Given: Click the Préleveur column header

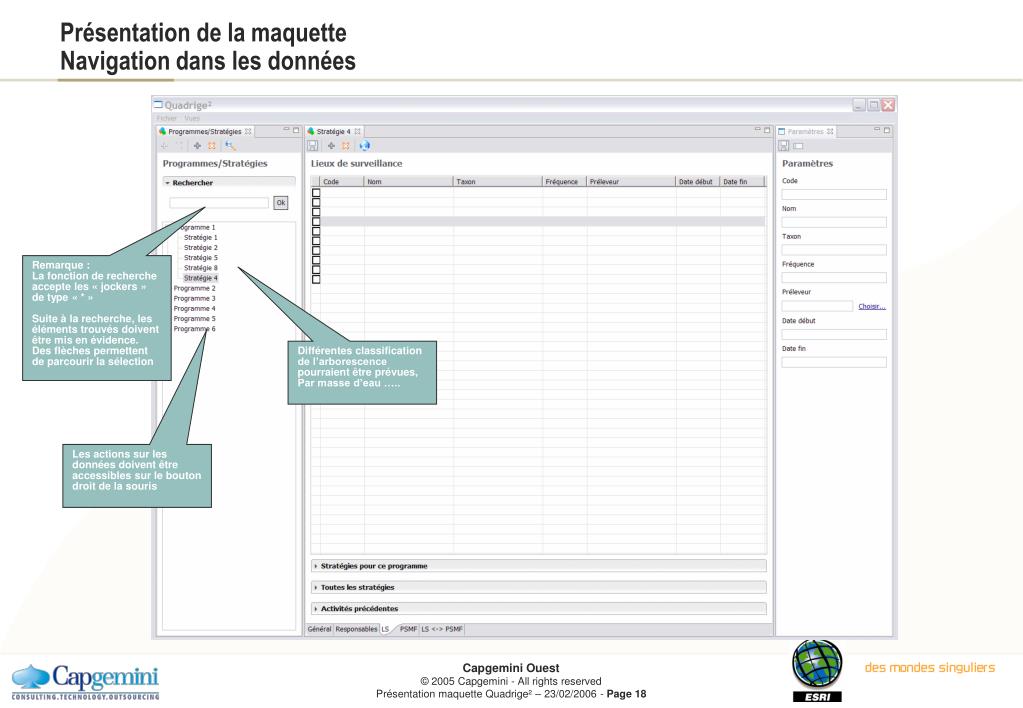Looking at the screenshot, I should [631, 181].
